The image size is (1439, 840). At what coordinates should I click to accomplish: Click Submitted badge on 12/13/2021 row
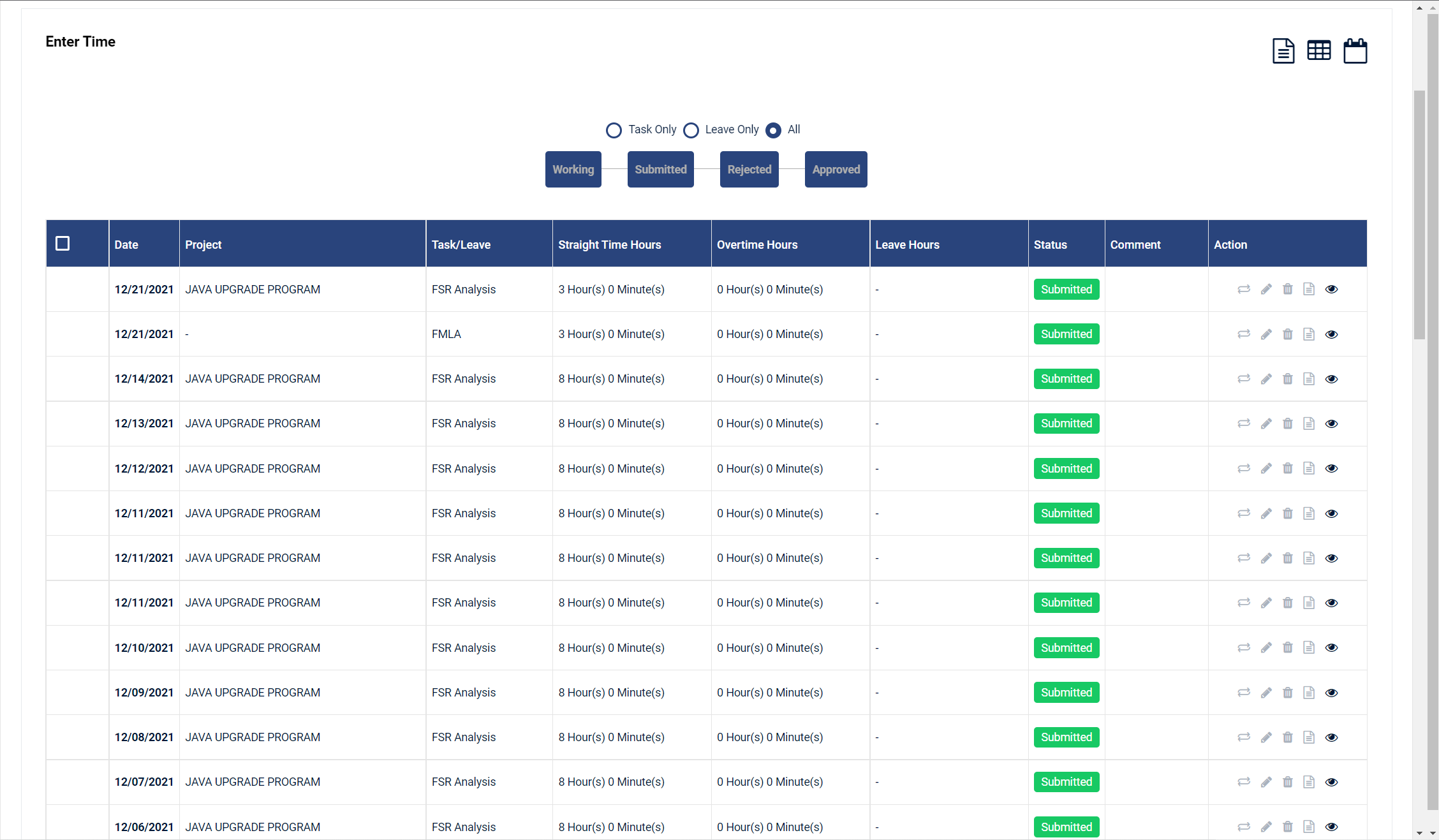coord(1066,424)
